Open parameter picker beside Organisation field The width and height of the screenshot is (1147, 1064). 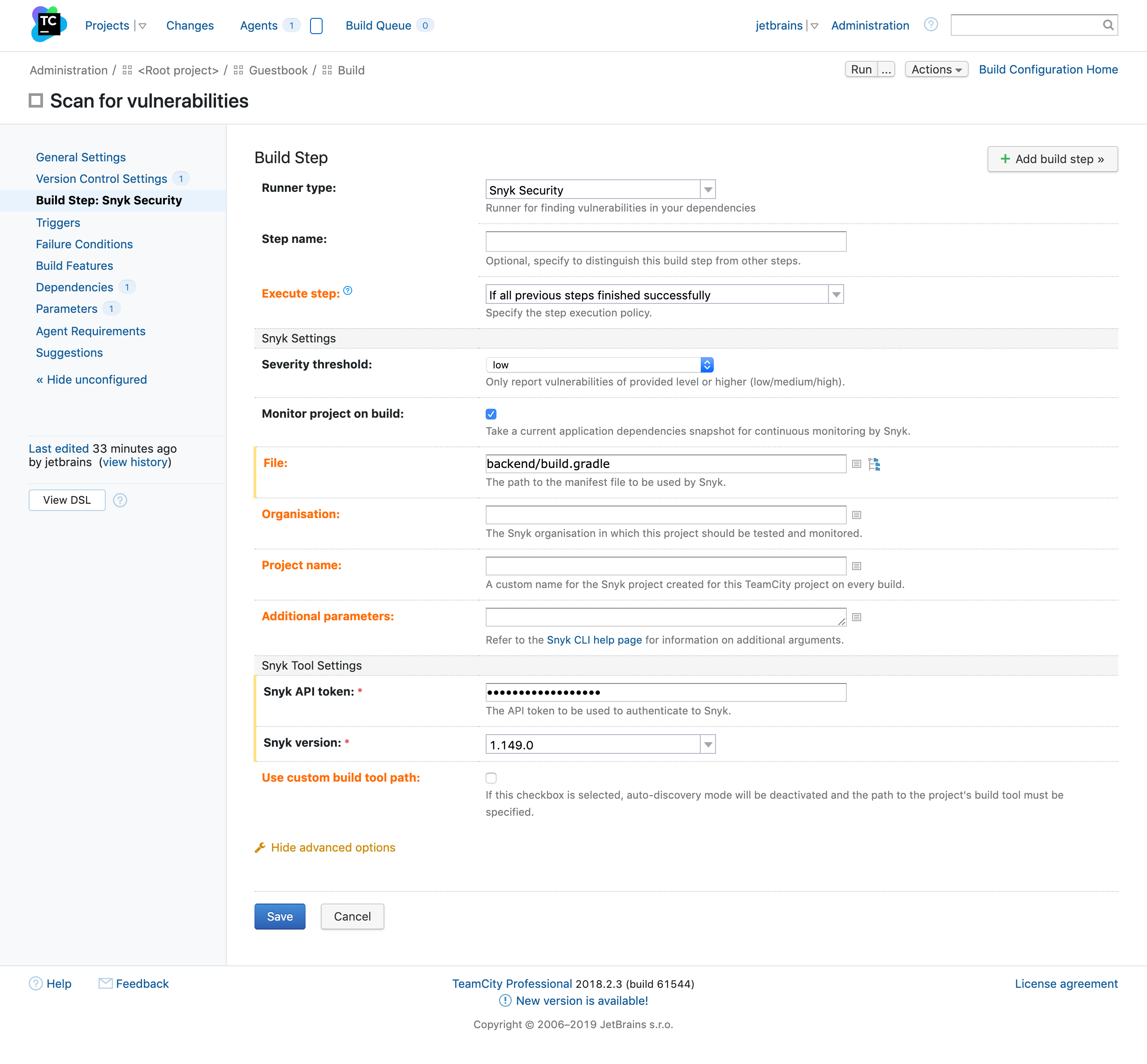(x=856, y=515)
